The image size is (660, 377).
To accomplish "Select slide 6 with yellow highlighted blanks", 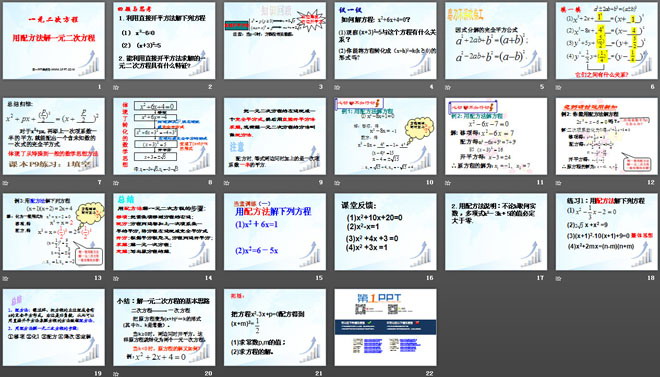I will [607, 40].
